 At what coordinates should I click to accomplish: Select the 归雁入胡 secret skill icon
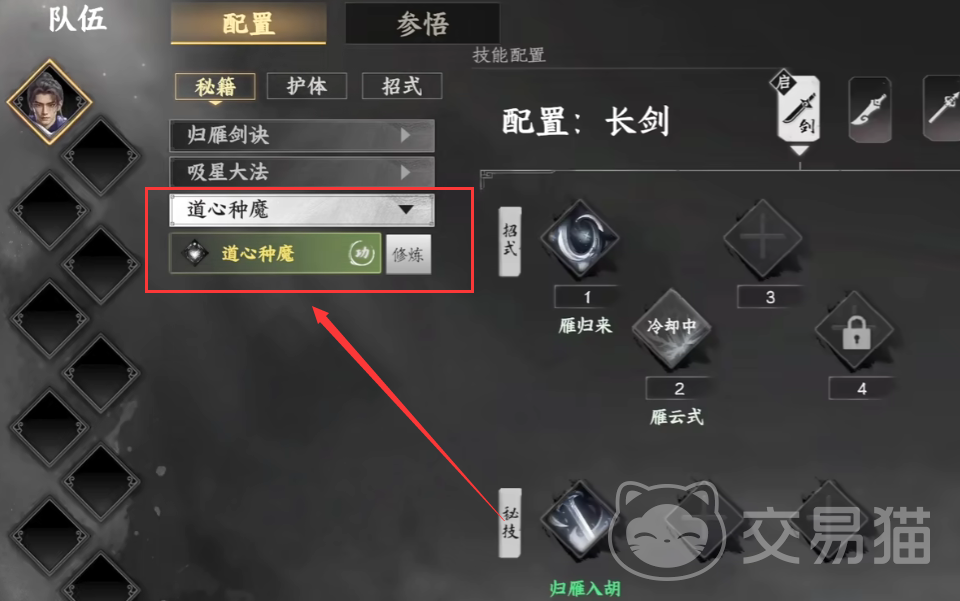tap(579, 520)
